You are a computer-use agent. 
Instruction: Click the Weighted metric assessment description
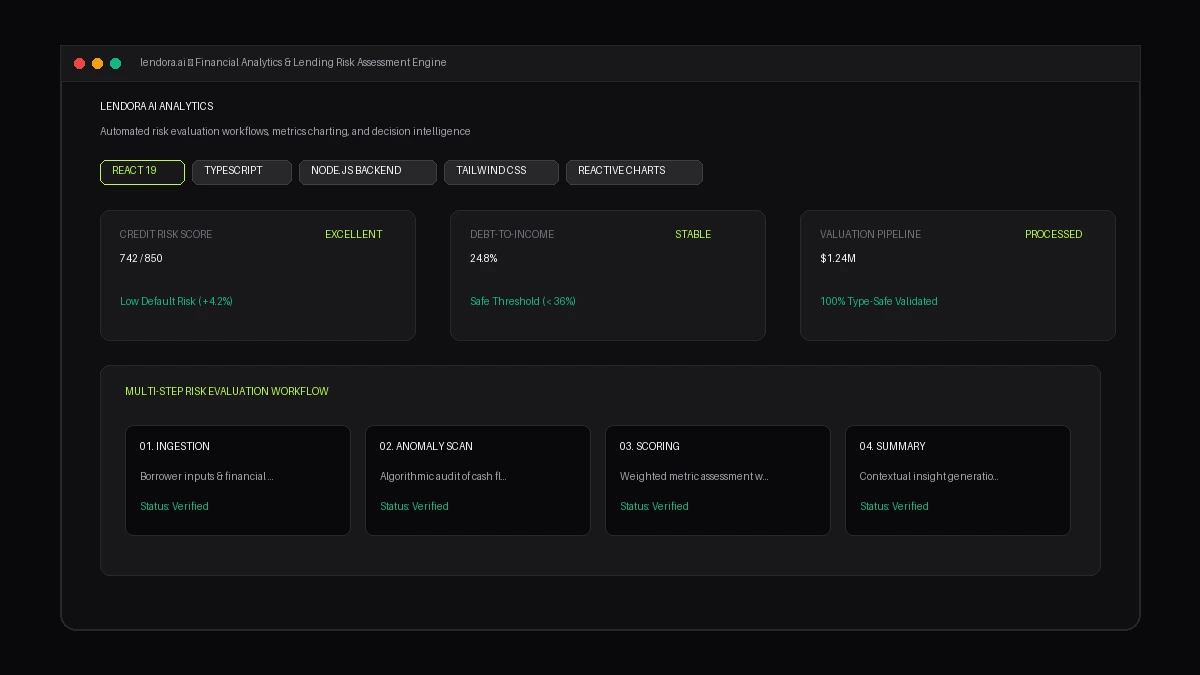coord(694,476)
